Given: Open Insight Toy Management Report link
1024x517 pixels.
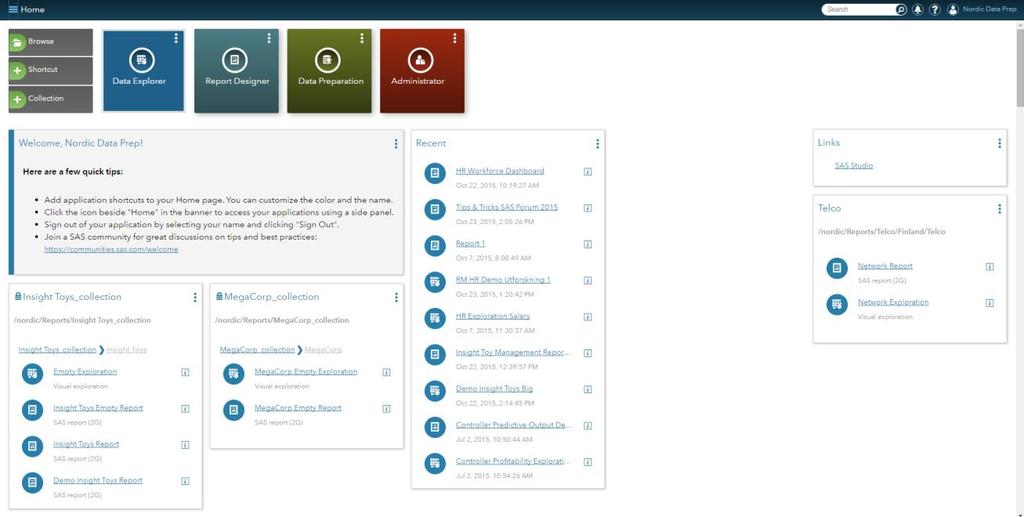Looking at the screenshot, I should [513, 352].
